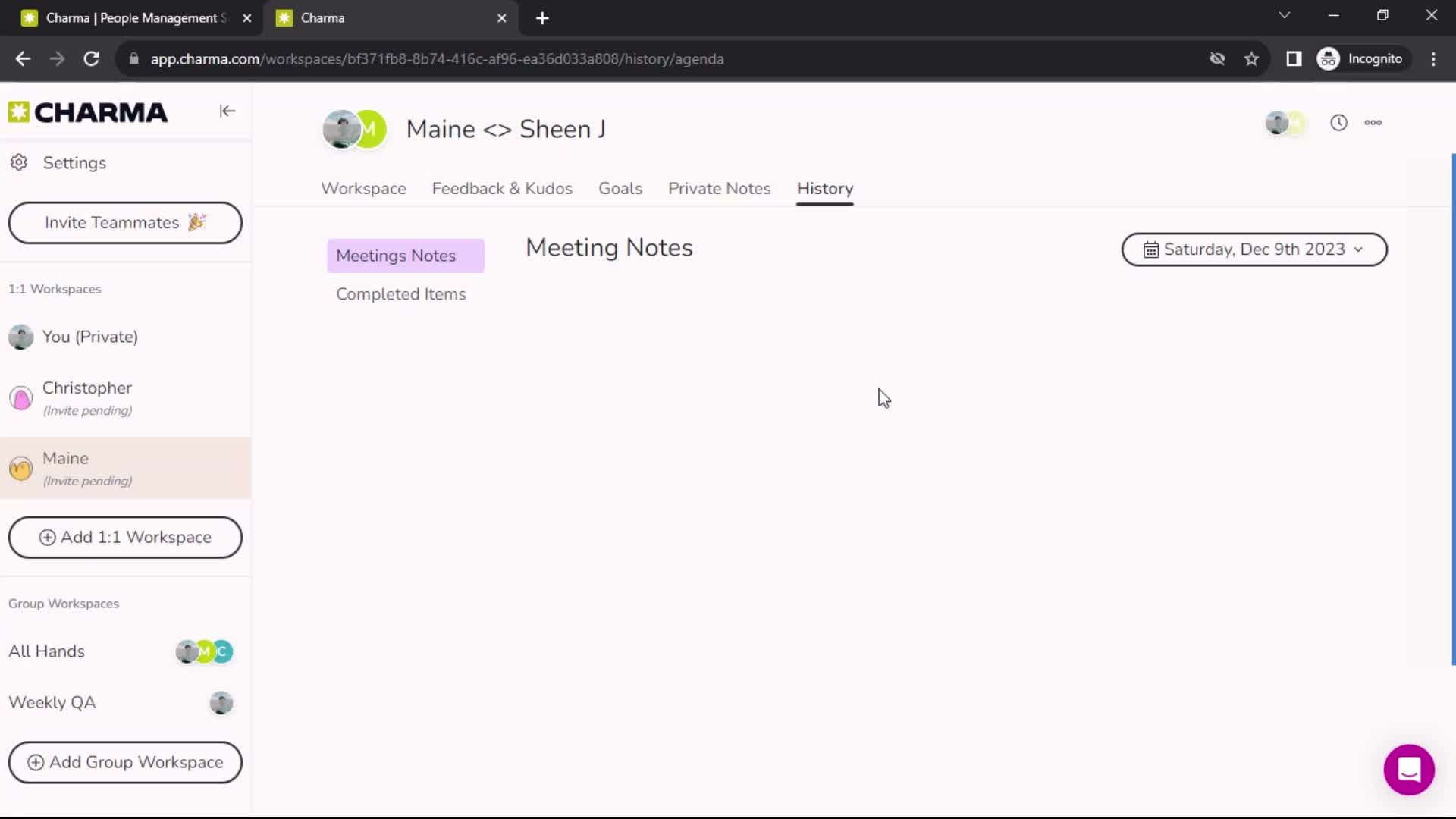This screenshot has height=819, width=1456.
Task: Go forward in browser history
Action: (57, 59)
